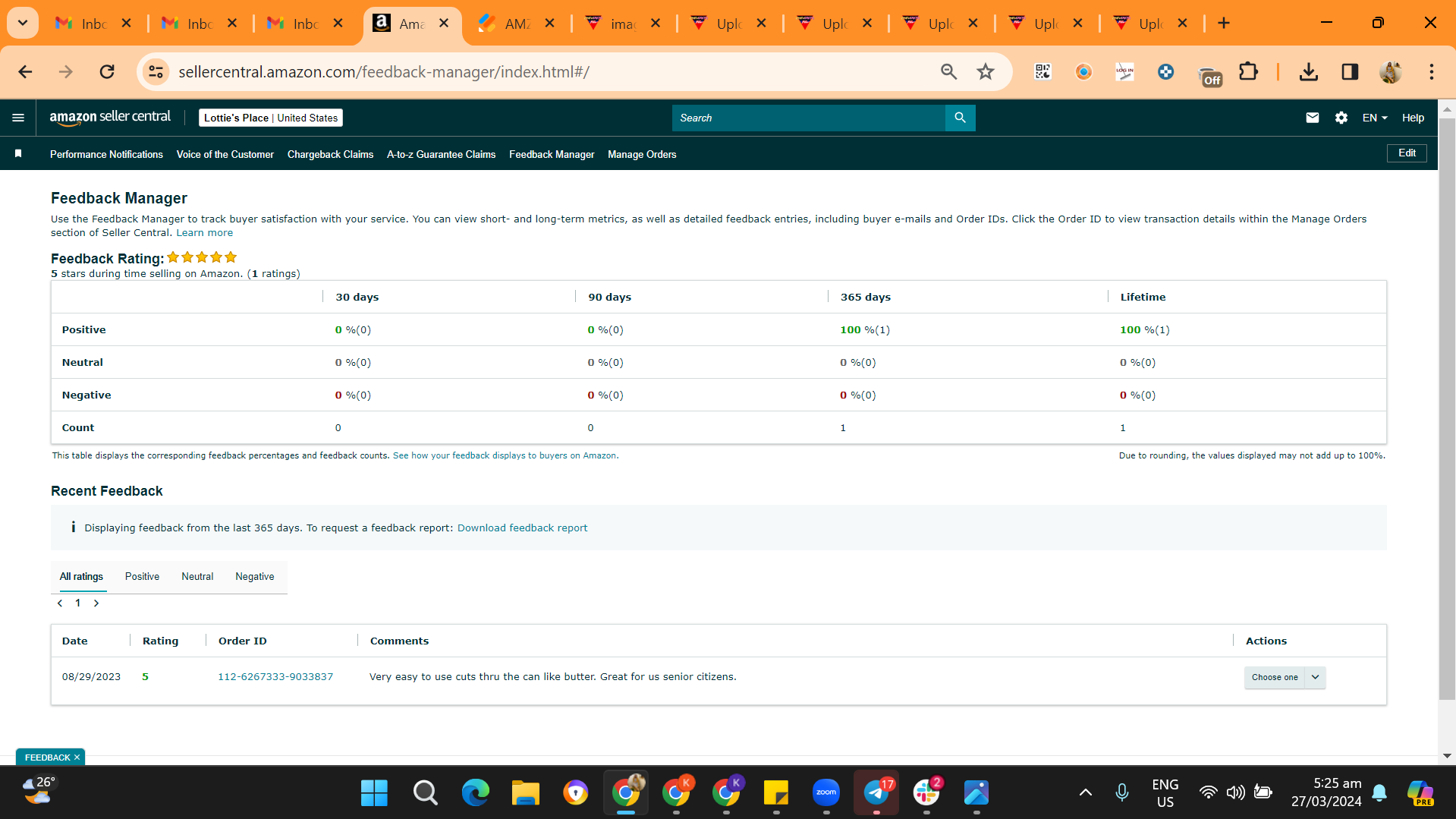Open the Chrome profile avatar
The height and width of the screenshot is (819, 1456).
click(x=1391, y=72)
